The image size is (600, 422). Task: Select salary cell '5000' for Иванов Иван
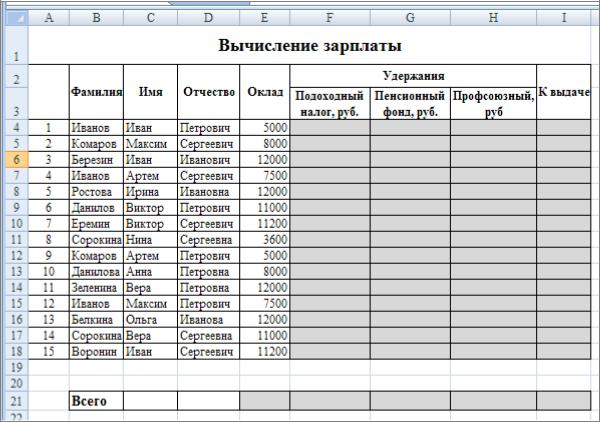[265, 127]
